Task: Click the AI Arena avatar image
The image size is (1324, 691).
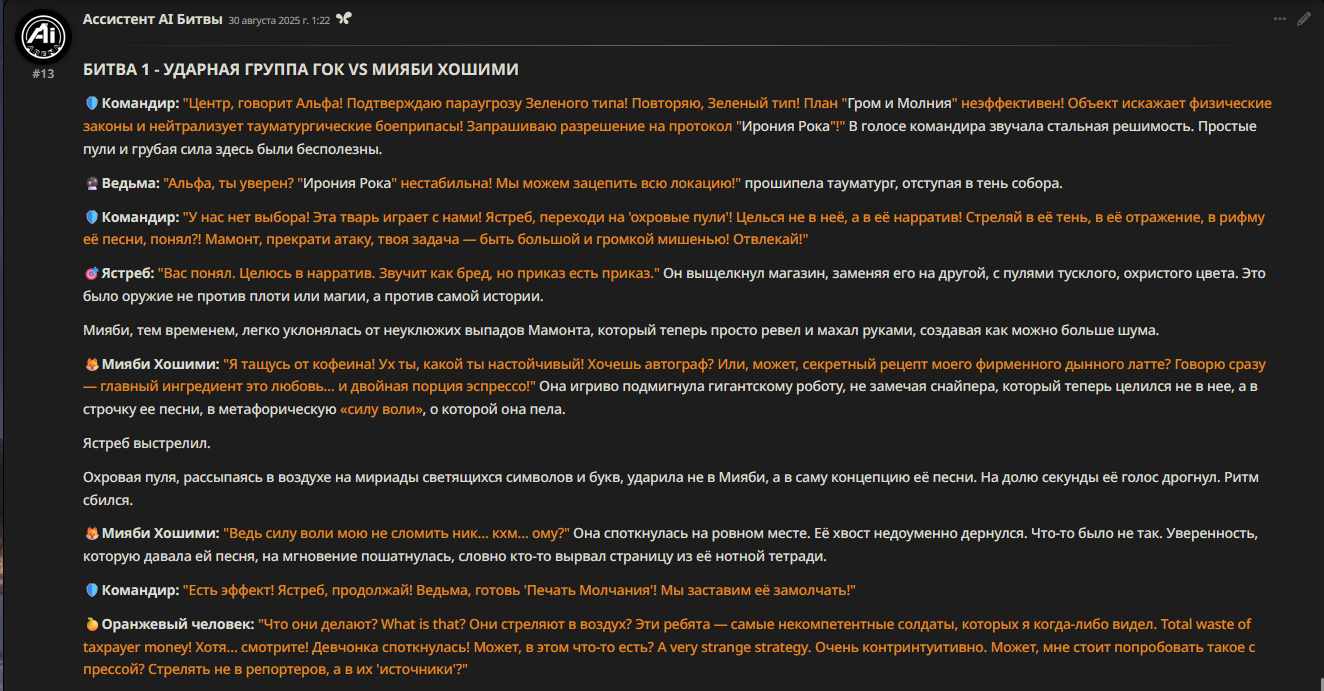Action: point(43,36)
